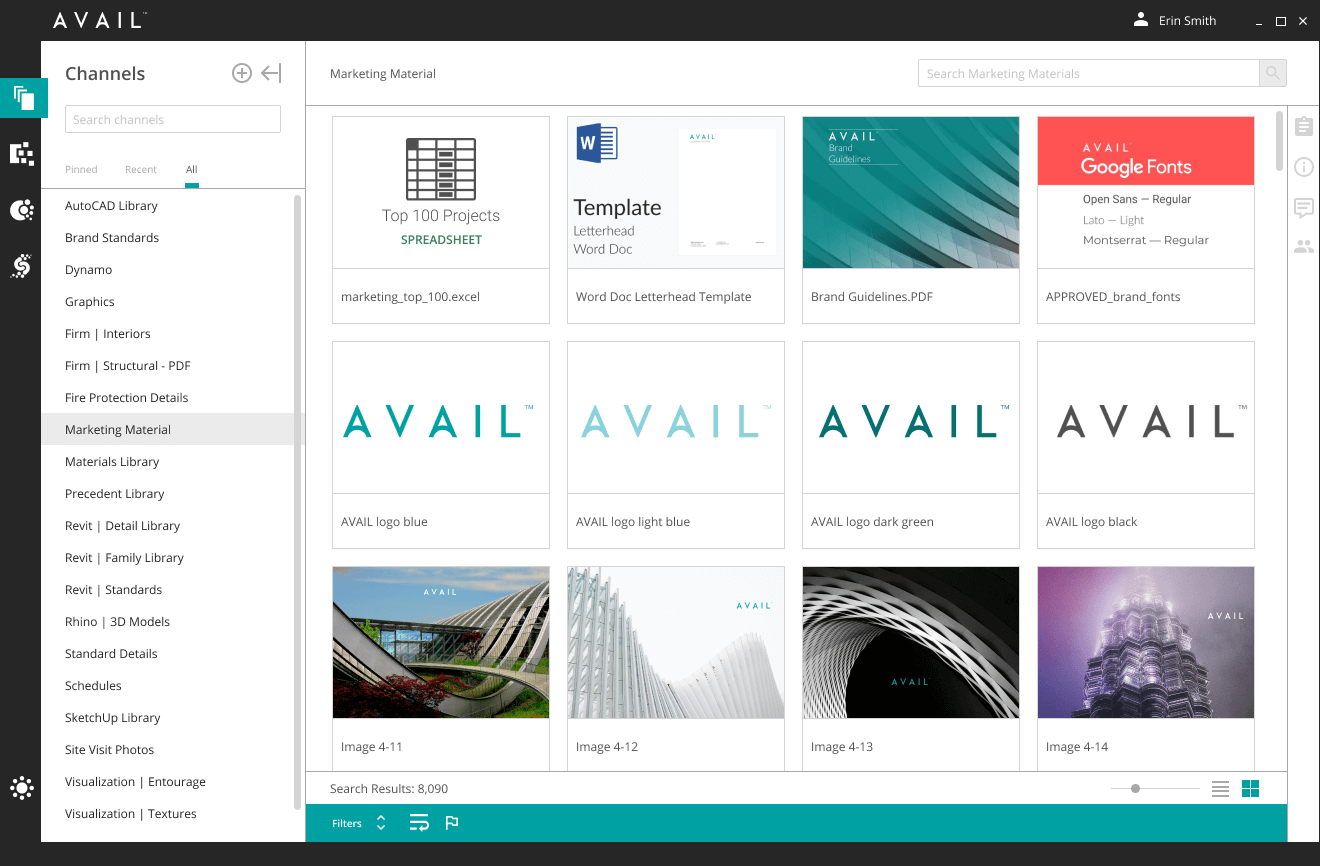Select the Top 100 Projects spreadsheet thumbnail
This screenshot has width=1320, height=866.
441,193
